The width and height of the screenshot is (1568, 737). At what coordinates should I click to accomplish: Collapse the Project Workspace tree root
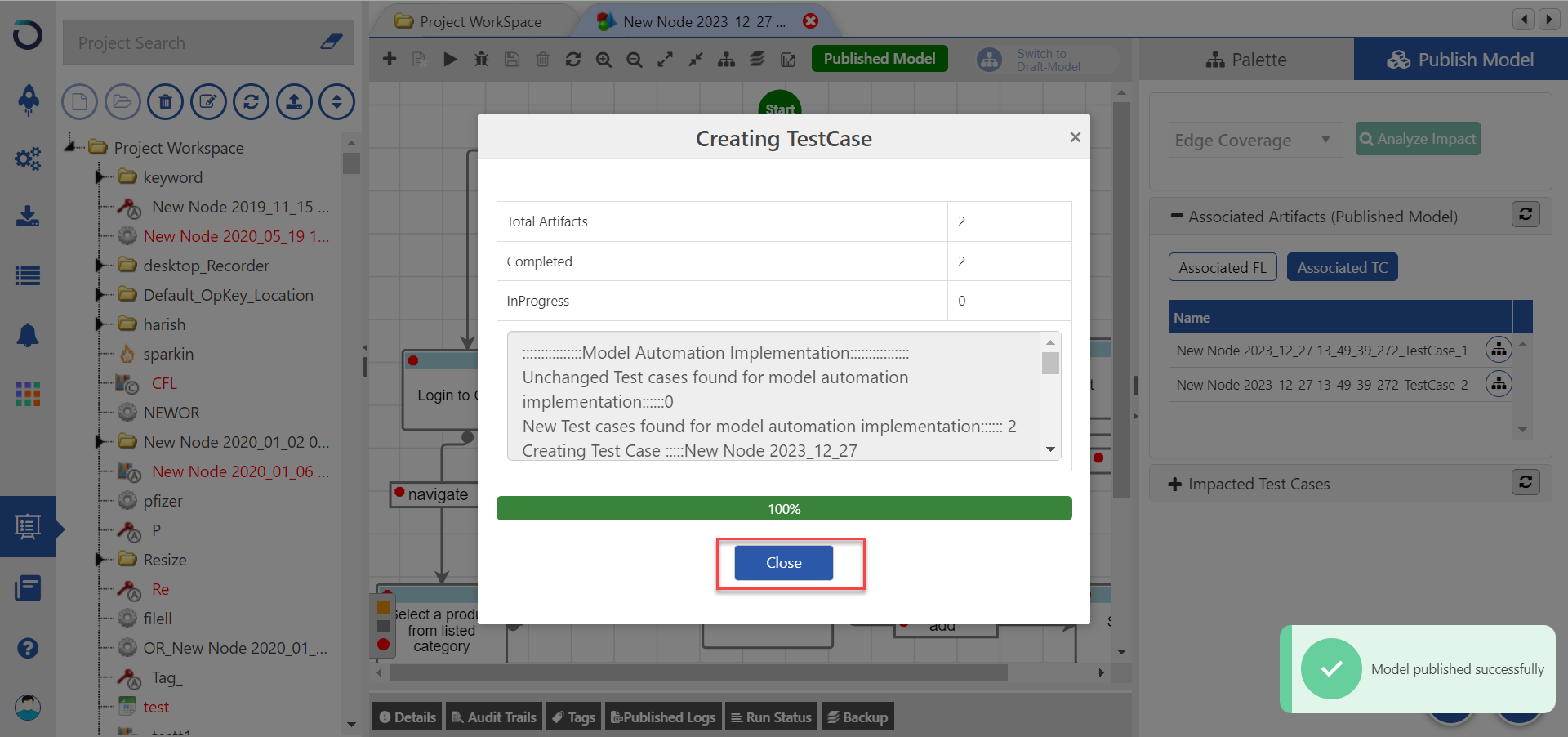[71, 146]
